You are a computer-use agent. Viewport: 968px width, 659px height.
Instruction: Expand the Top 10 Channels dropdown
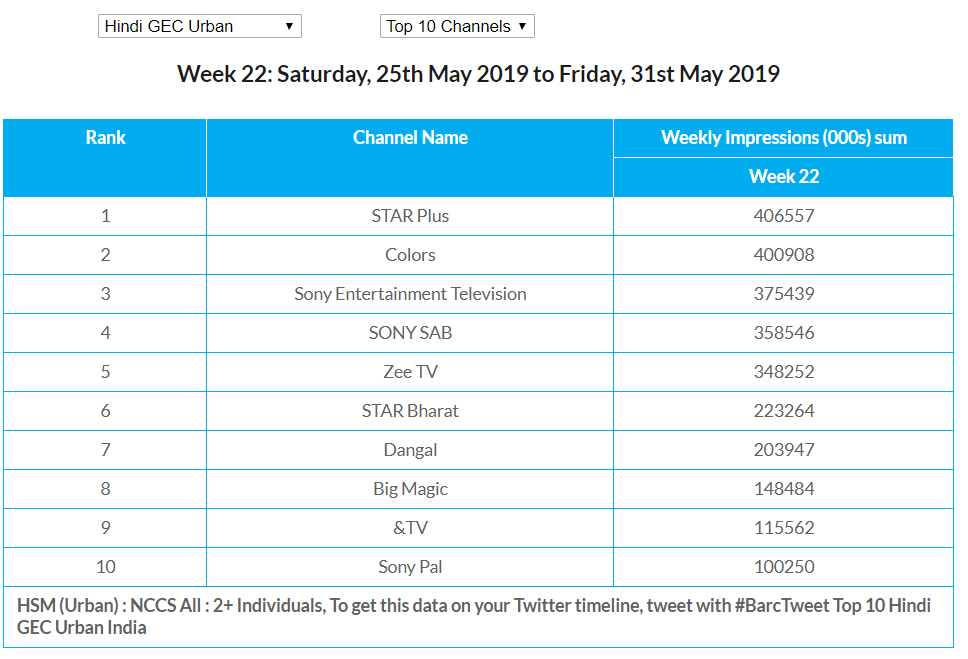tap(457, 27)
